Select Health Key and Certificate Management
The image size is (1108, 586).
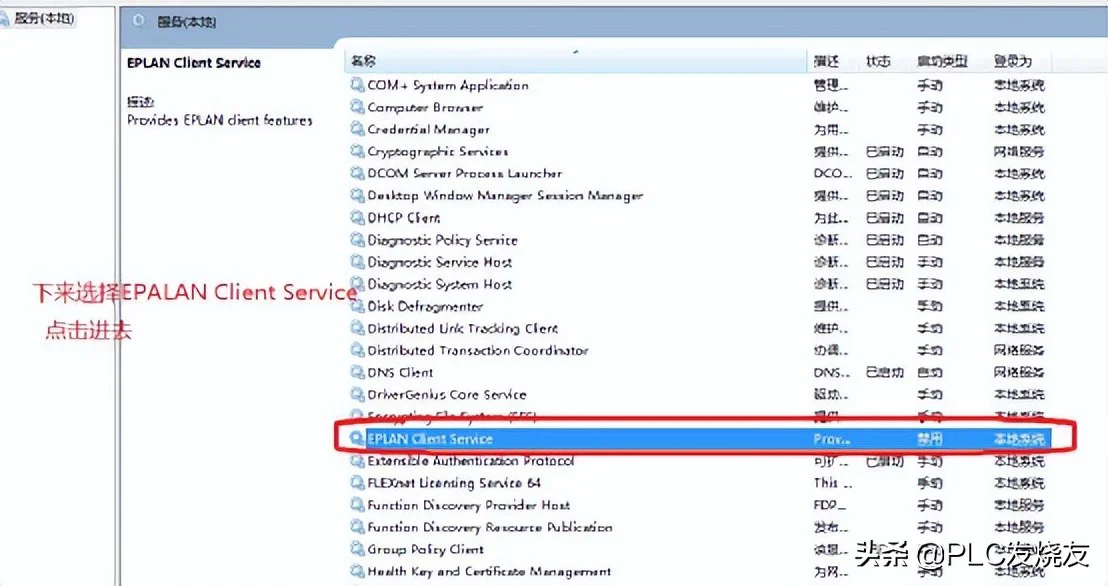coord(489,571)
